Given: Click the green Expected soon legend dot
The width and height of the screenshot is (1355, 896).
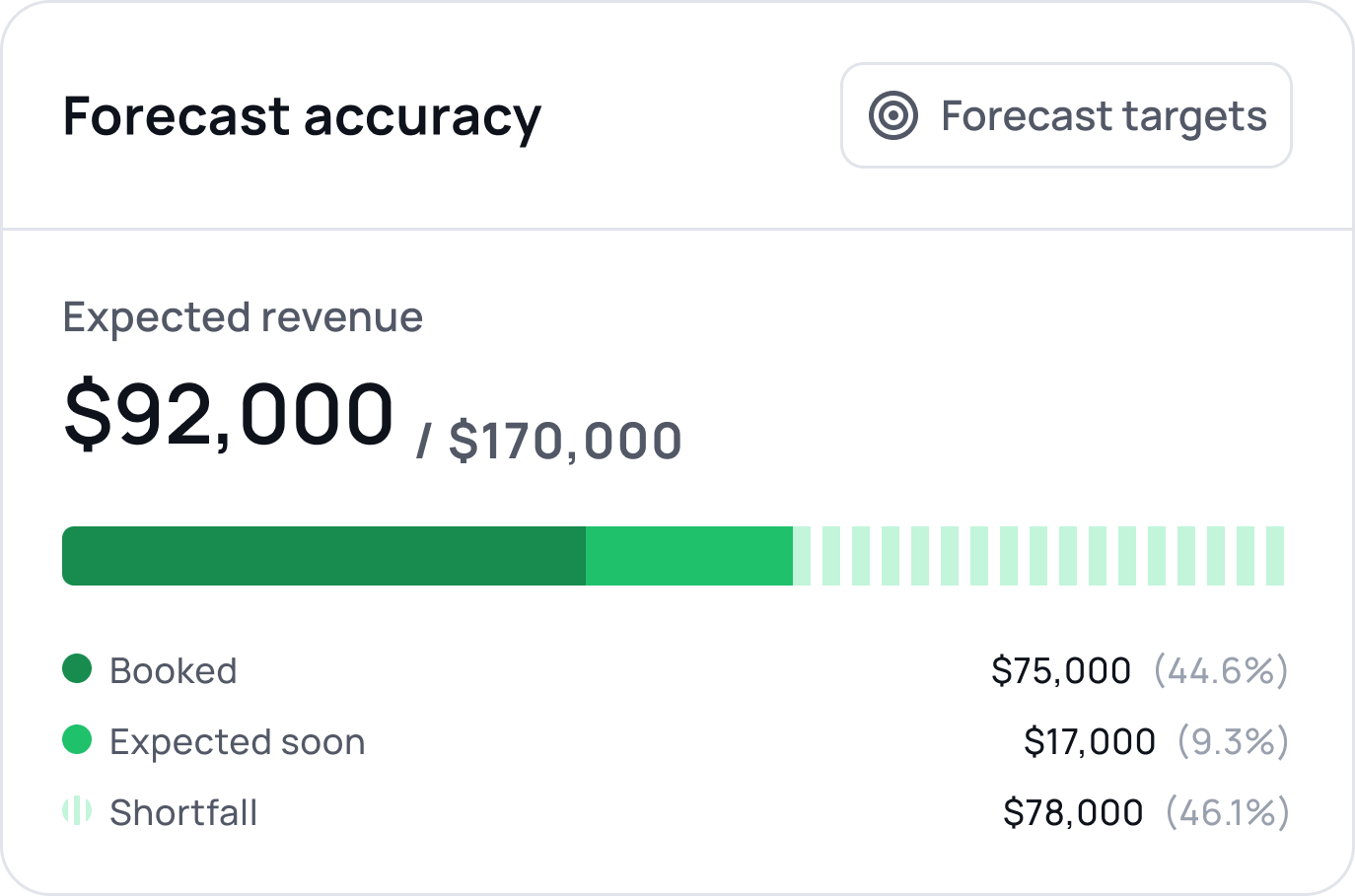Looking at the screenshot, I should click(x=77, y=740).
